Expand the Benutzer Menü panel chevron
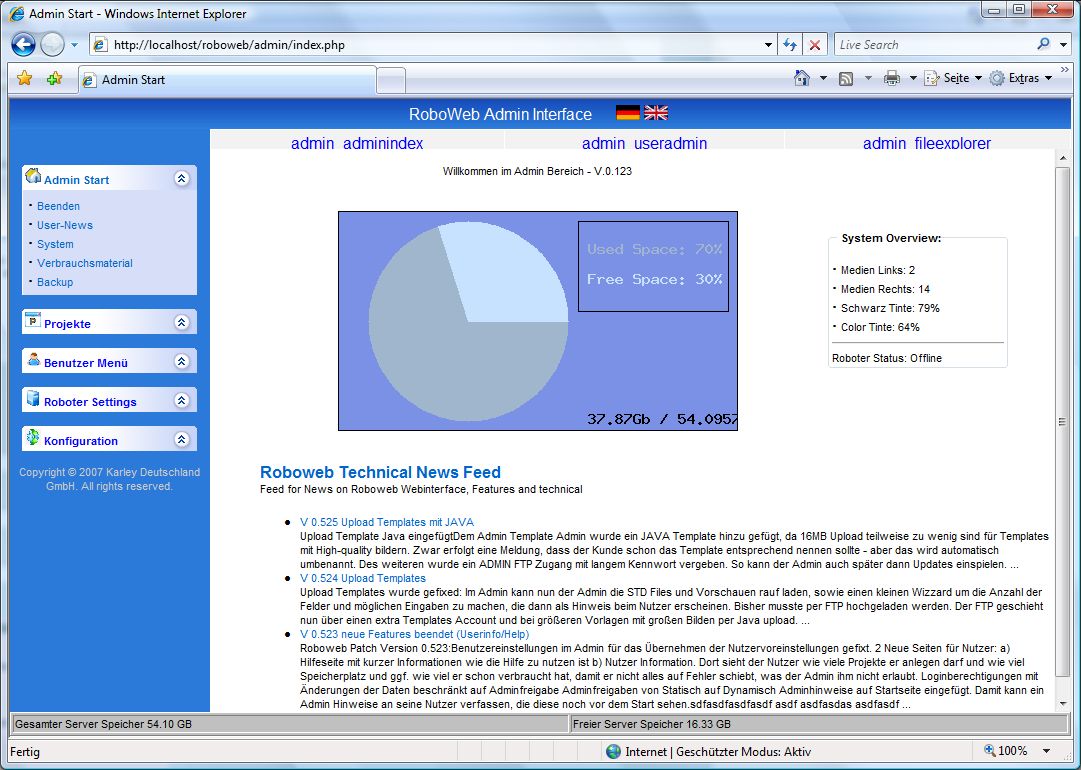This screenshot has width=1081, height=770. [x=181, y=361]
